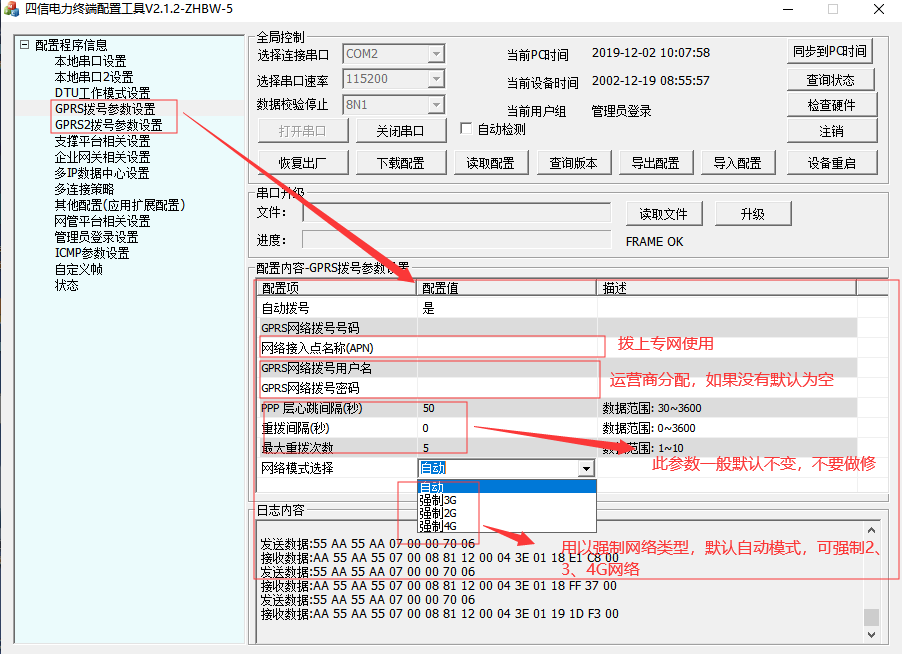Click the 关闭串口 button
The image size is (902, 654).
click(401, 131)
